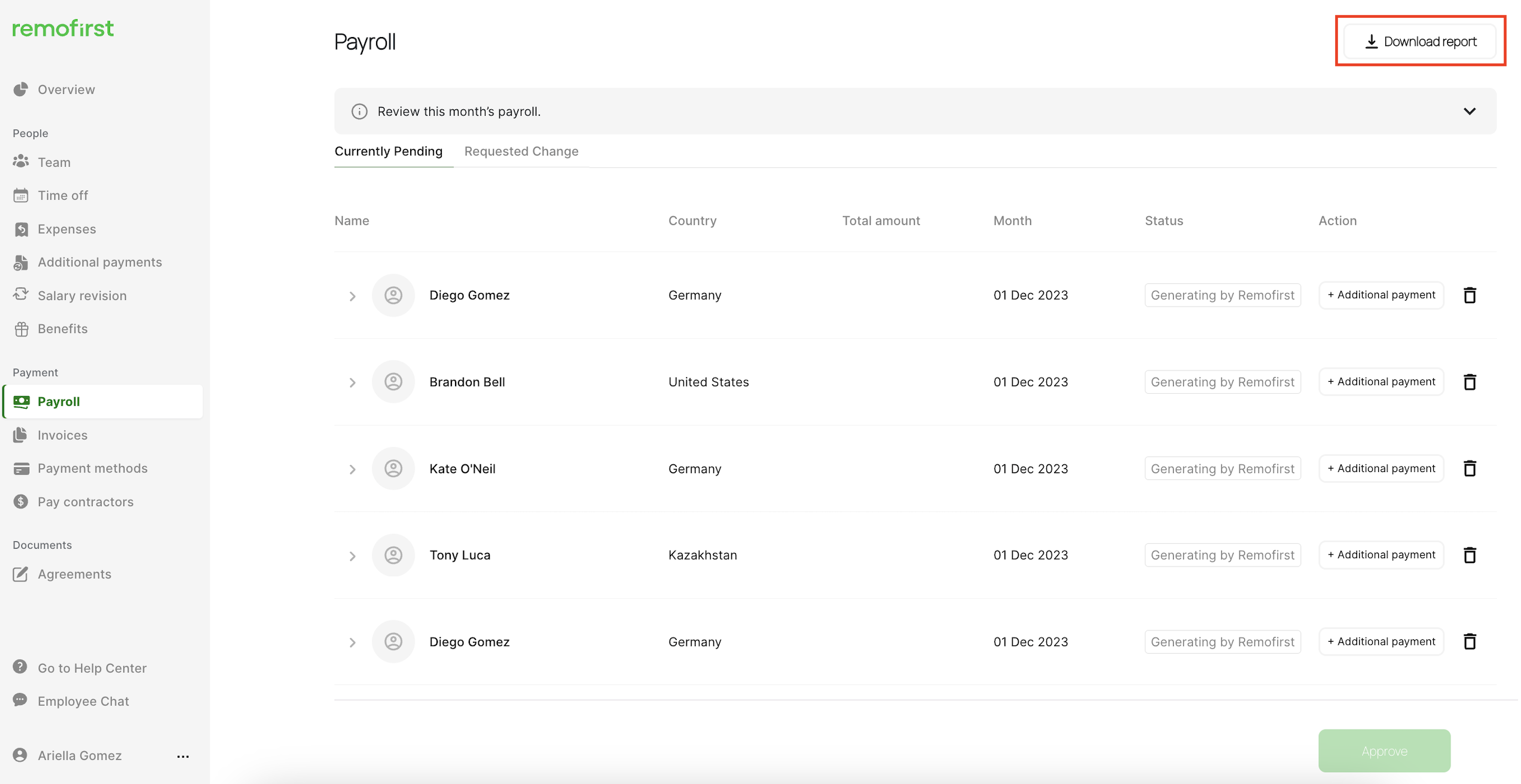This screenshot has width=1521, height=784.
Task: Open the three-dots menu beside Ariella Gomez
Action: tap(183, 756)
